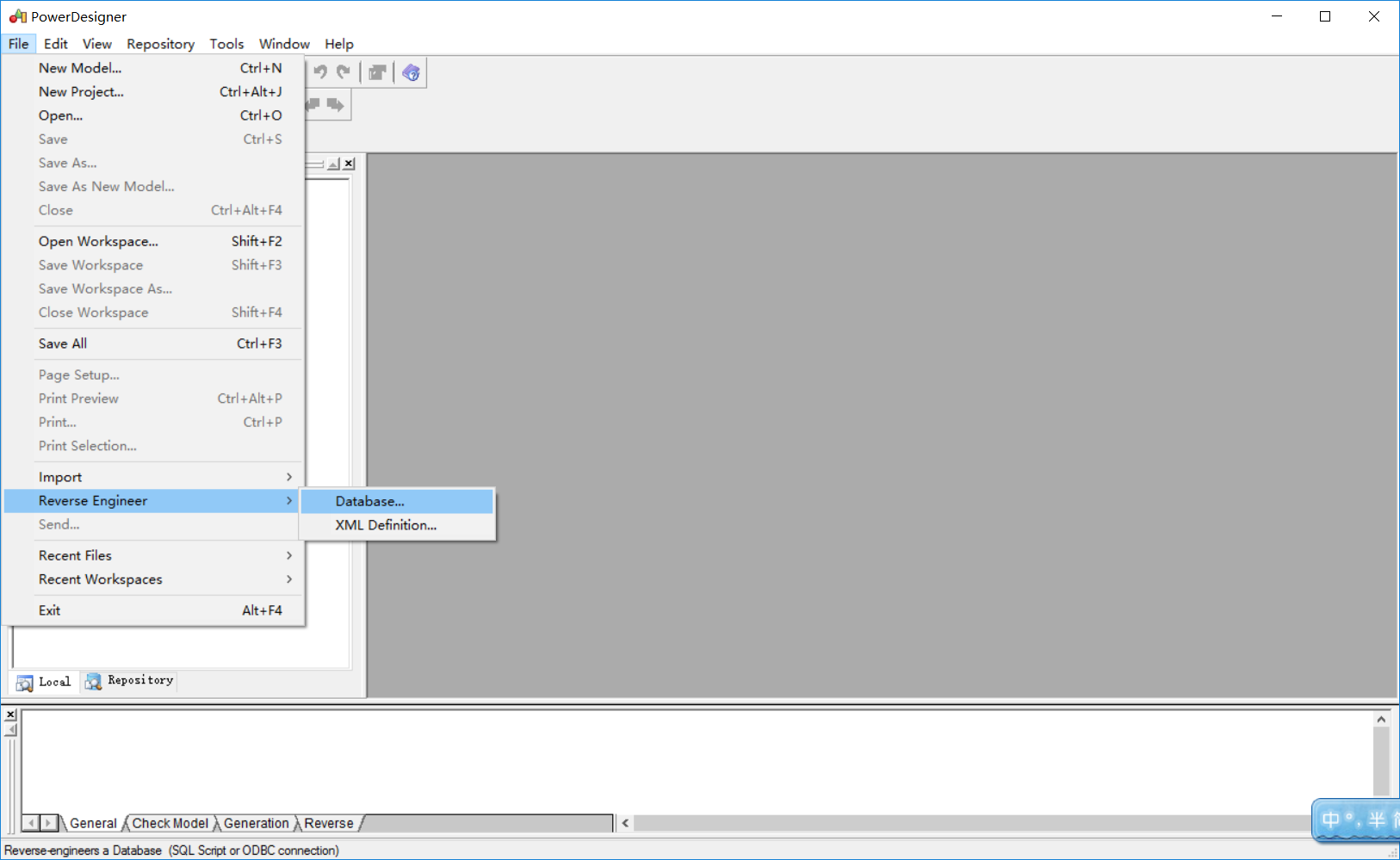This screenshot has height=860, width=1400.
Task: Open the Repository menu in menu bar
Action: [160, 44]
